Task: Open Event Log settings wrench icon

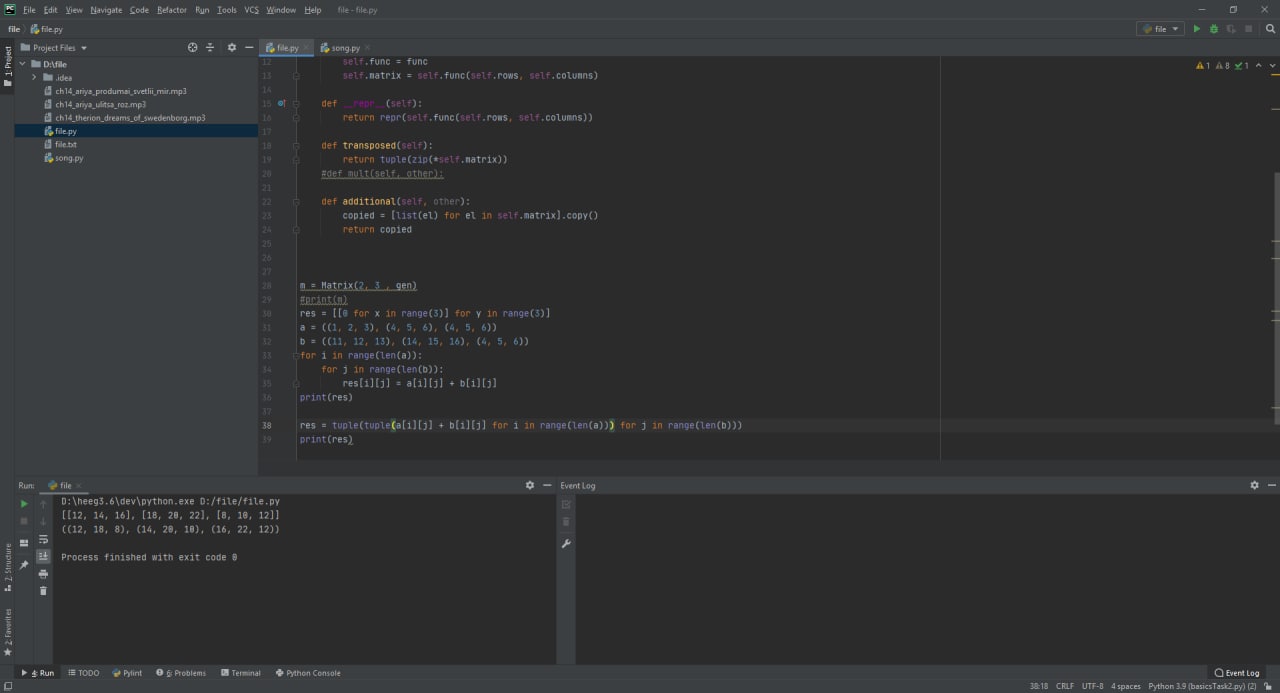Action: pos(566,544)
